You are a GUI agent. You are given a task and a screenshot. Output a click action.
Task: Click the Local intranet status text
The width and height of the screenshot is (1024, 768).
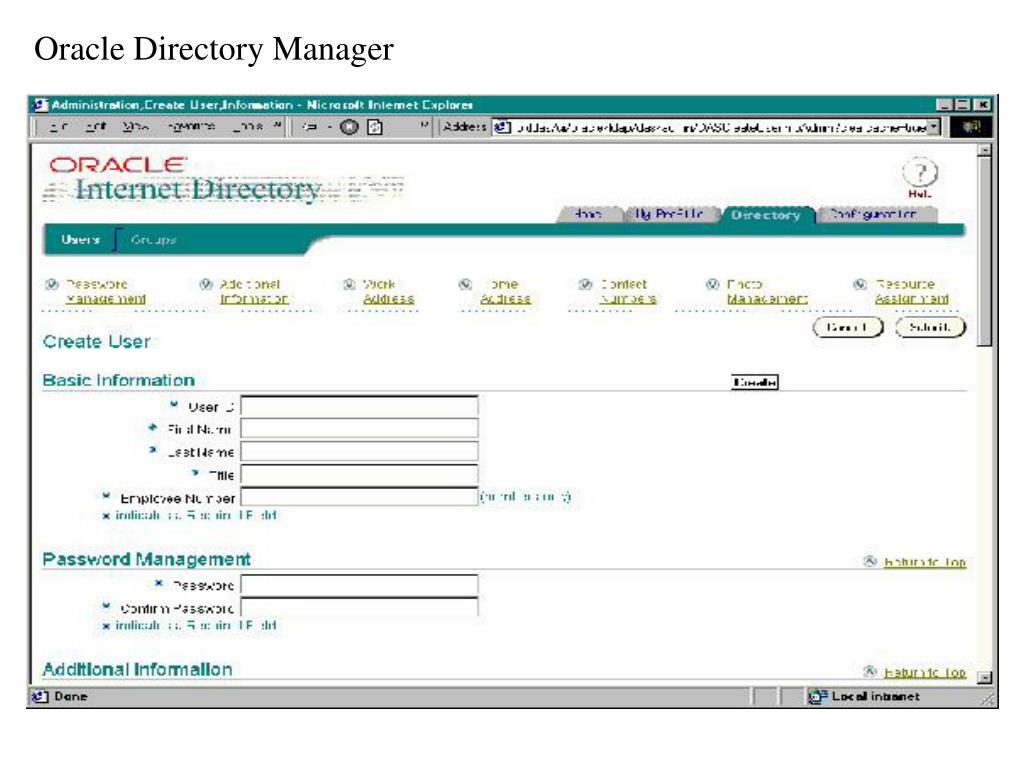875,697
